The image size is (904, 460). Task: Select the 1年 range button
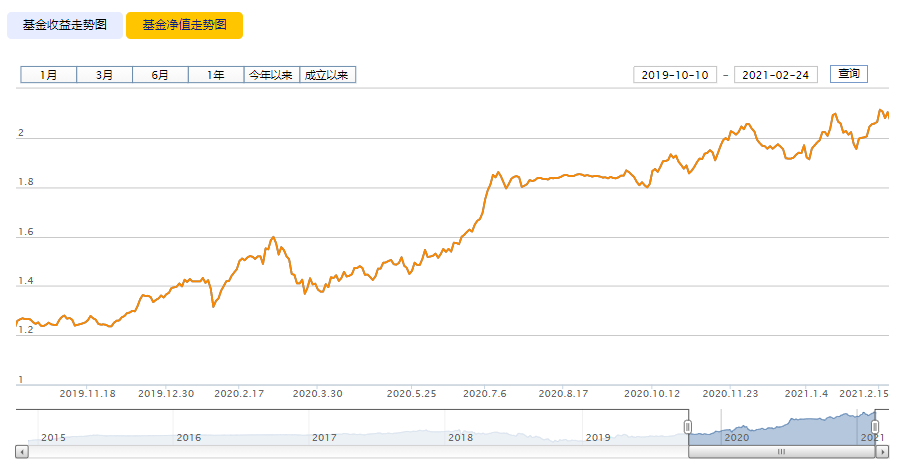216,75
